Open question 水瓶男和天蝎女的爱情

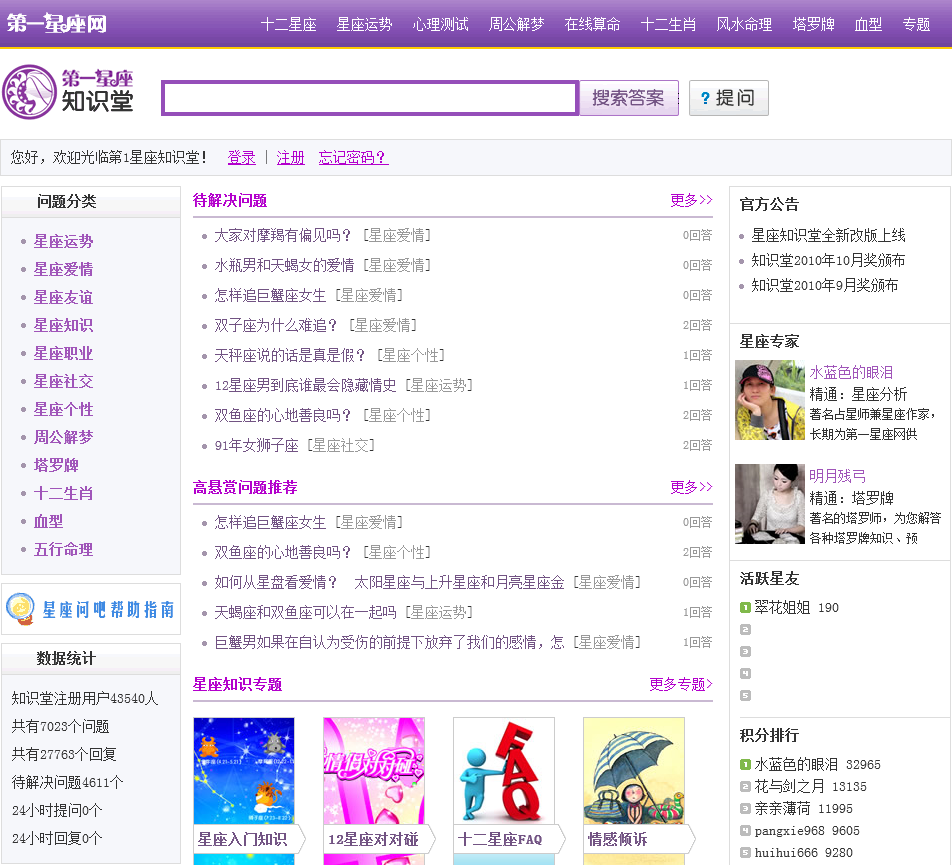click(x=284, y=265)
